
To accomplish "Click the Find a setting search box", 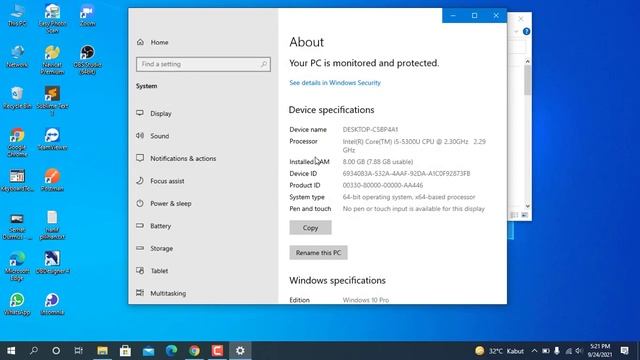I will coord(203,64).
